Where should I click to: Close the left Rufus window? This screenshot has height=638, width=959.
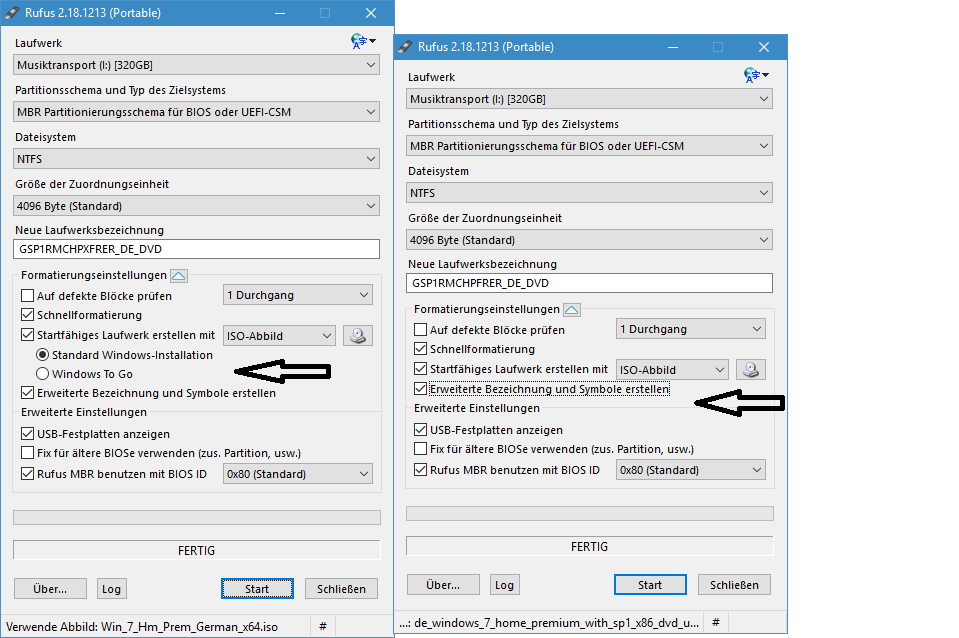[371, 13]
